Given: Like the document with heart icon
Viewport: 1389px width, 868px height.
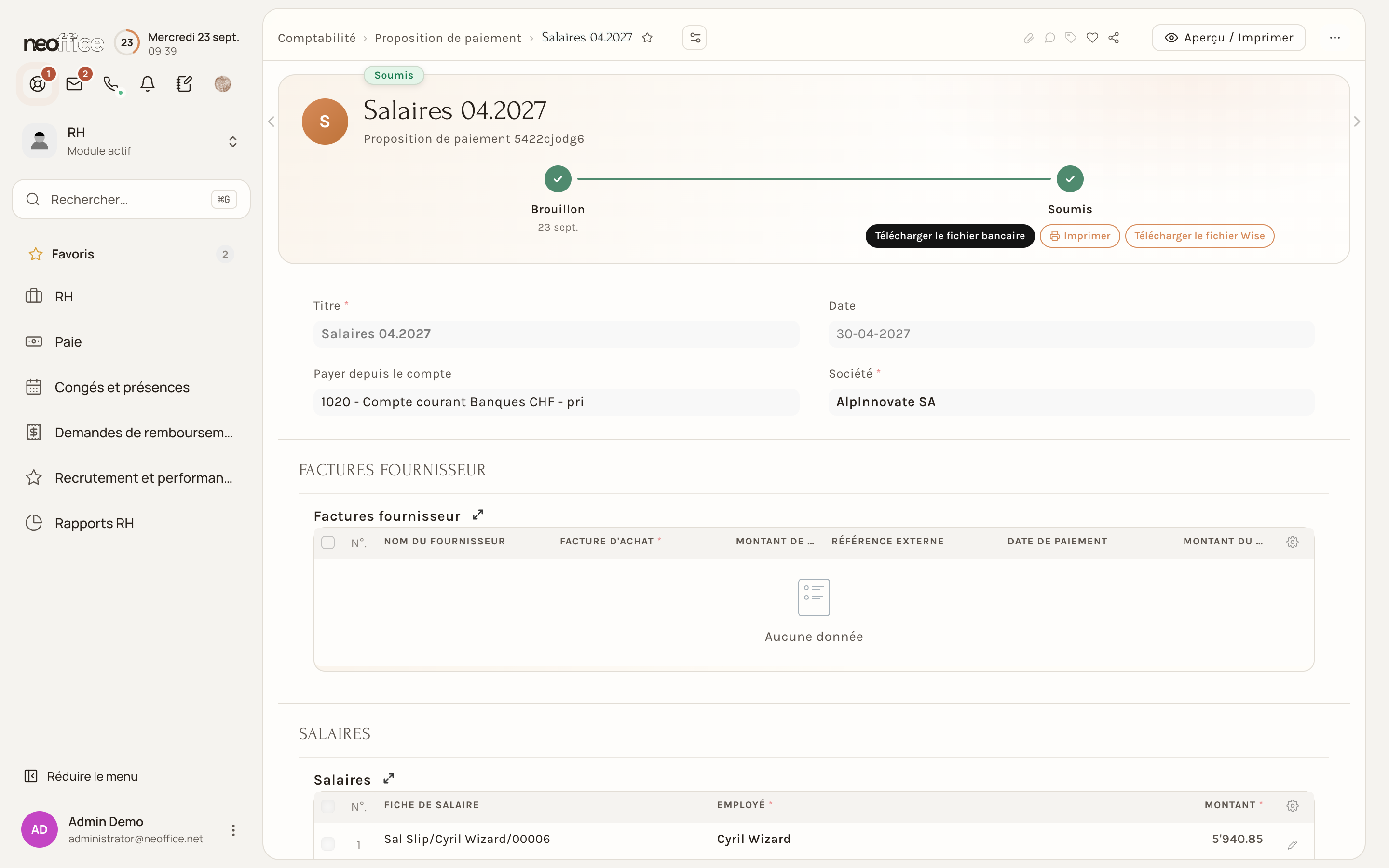Looking at the screenshot, I should 1092,38.
